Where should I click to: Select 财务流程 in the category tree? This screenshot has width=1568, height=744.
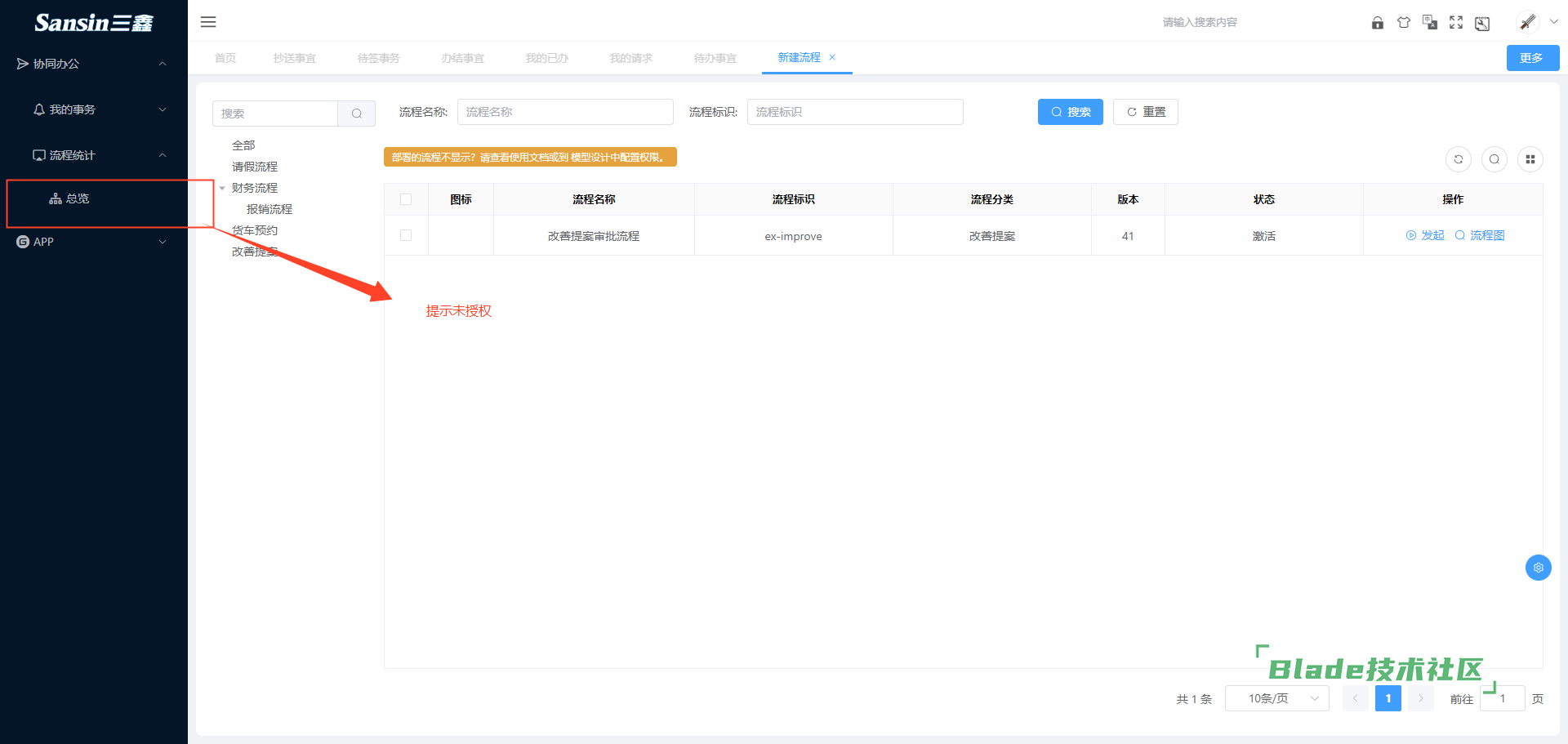255,188
